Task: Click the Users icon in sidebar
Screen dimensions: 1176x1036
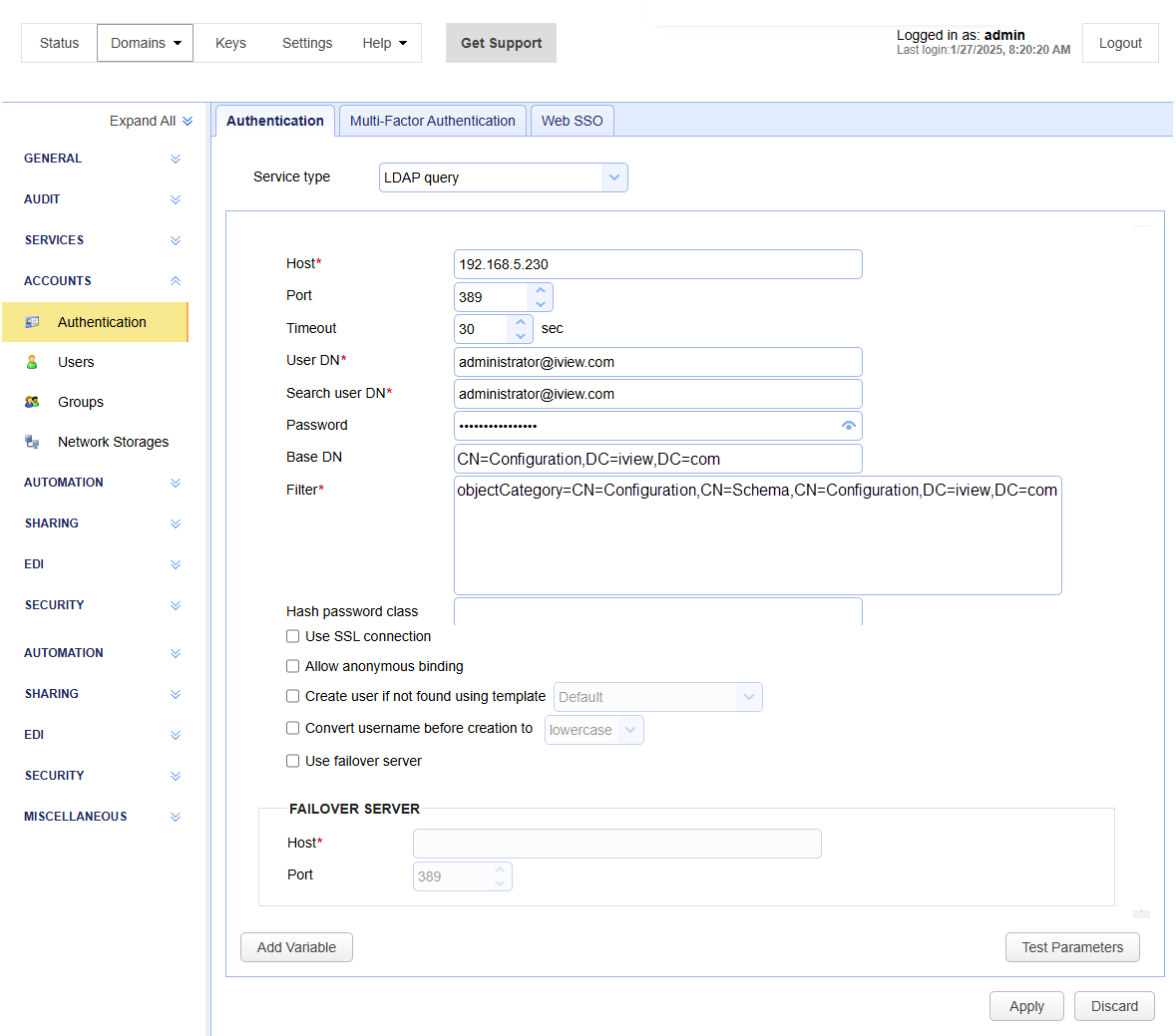Action: pos(32,362)
